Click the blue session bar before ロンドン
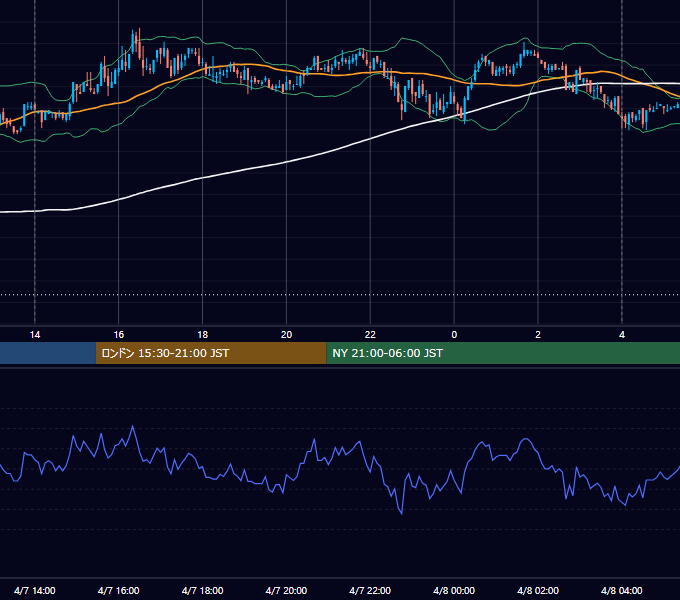Image resolution: width=680 pixels, height=600 pixels. pyautogui.click(x=48, y=353)
